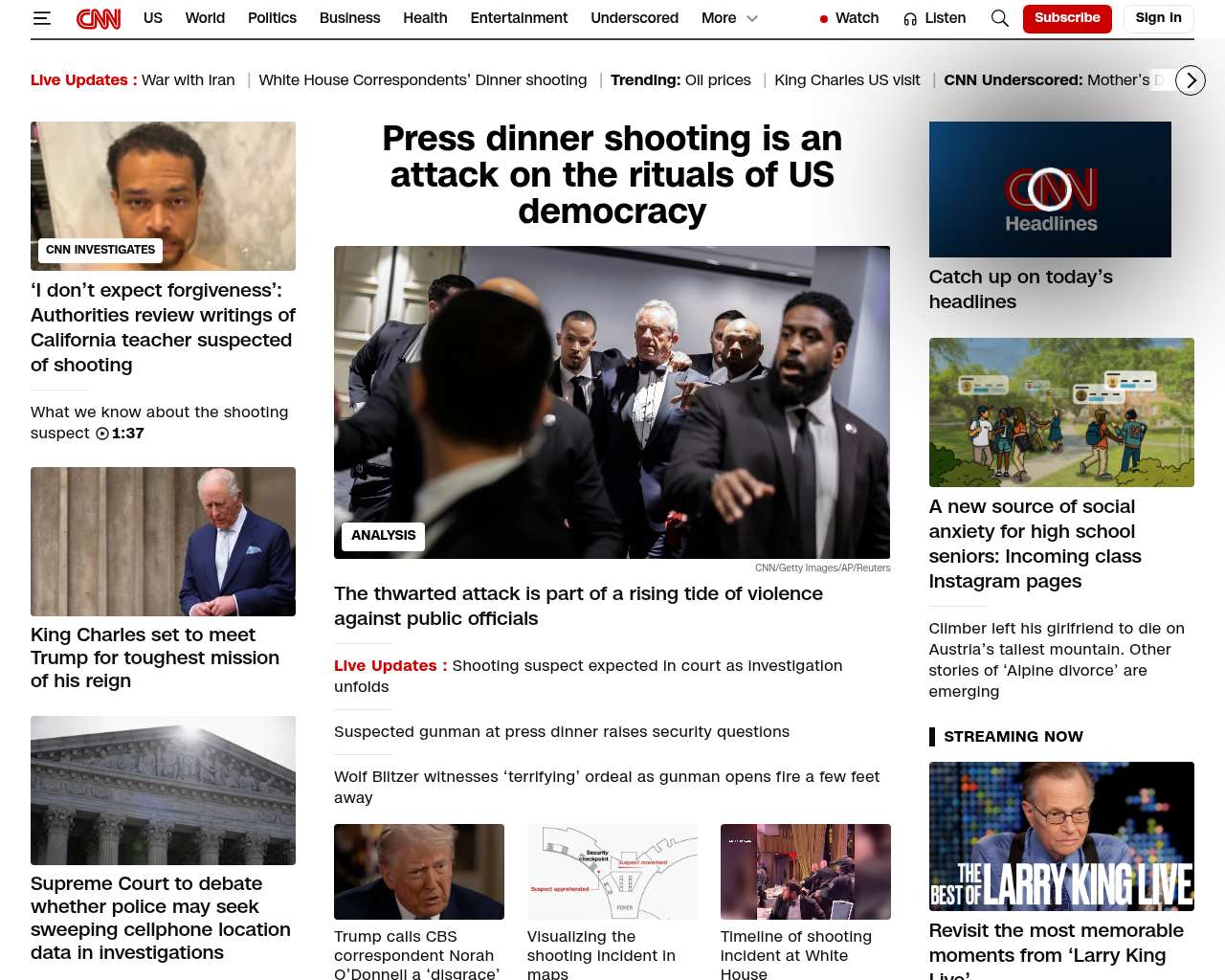1225x980 pixels.
Task: Read the King Charles Trump story
Action: click(155, 657)
